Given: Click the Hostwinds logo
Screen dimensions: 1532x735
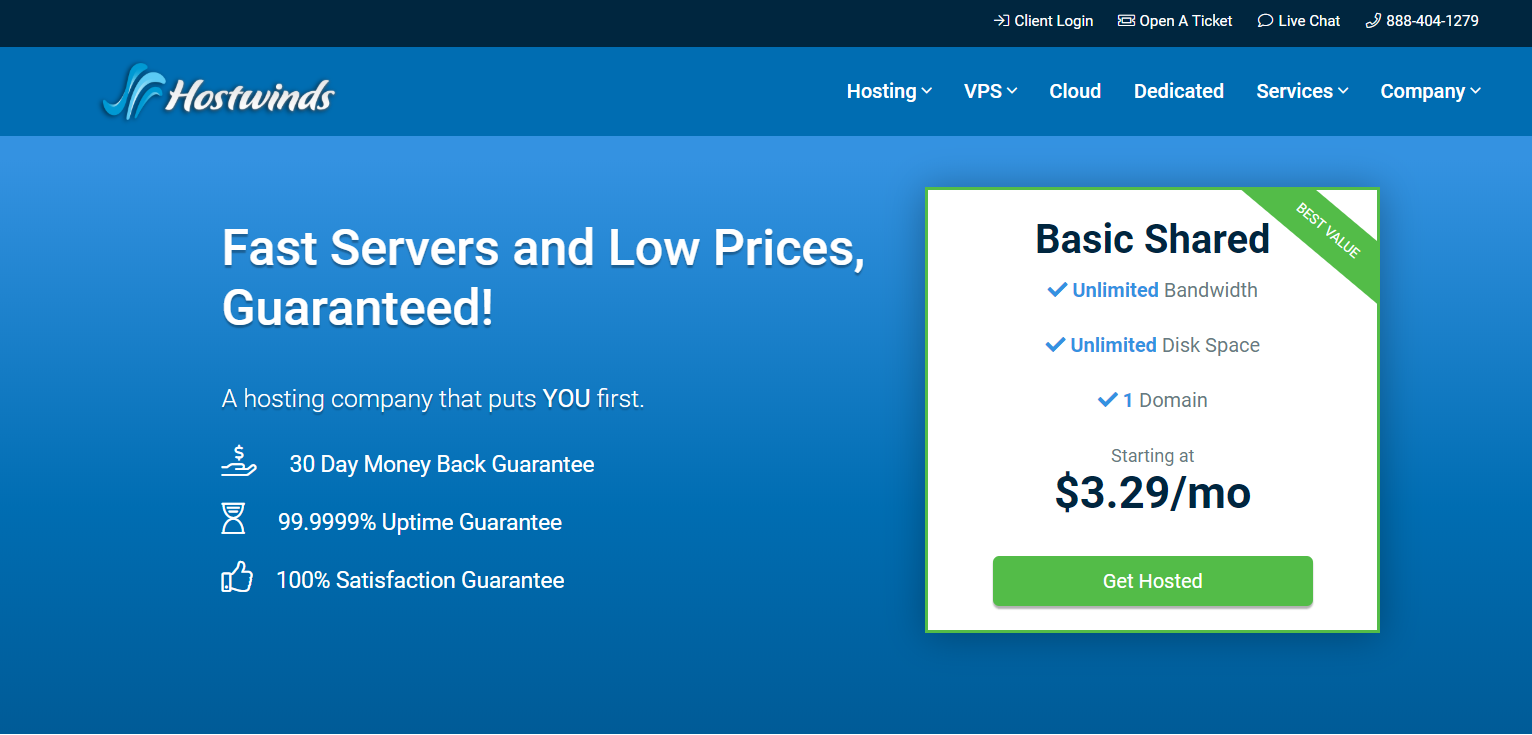Looking at the screenshot, I should tap(218, 92).
